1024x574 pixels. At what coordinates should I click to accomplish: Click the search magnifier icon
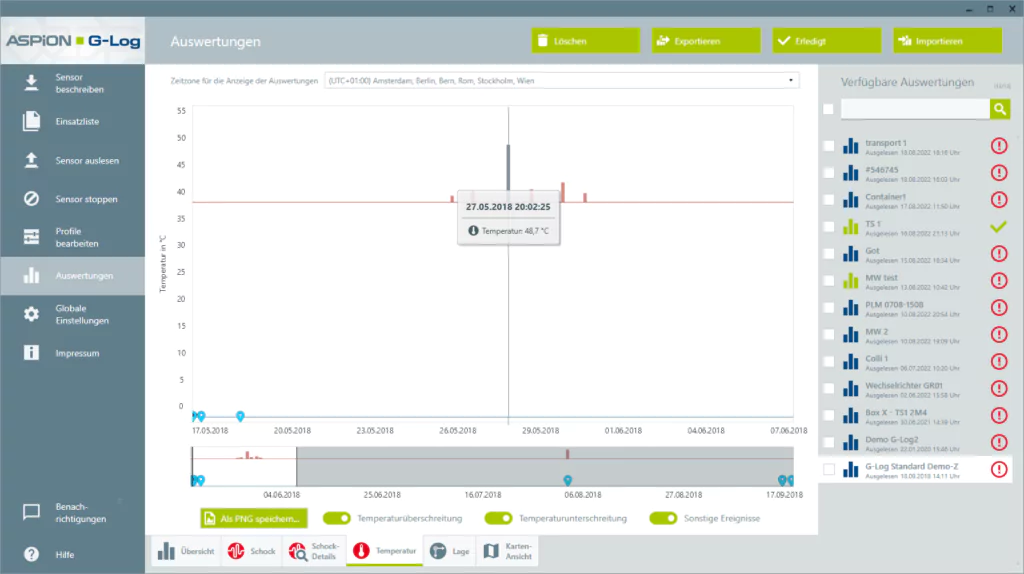point(999,109)
